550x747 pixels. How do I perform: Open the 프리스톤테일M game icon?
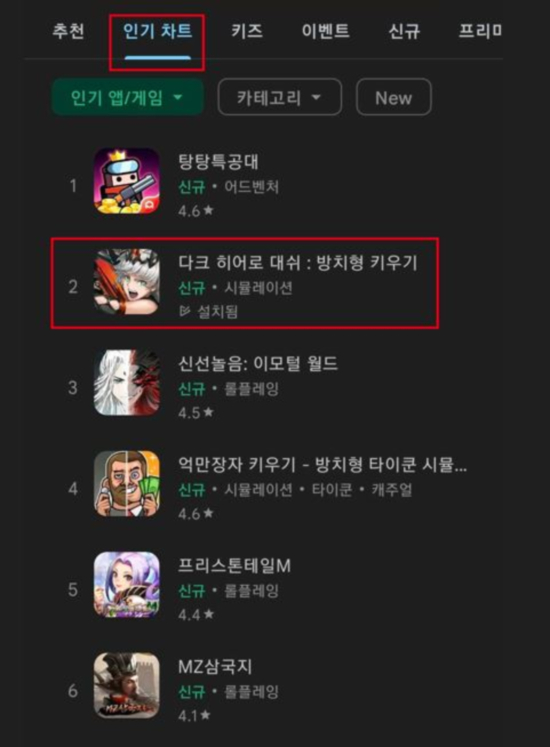(127, 585)
